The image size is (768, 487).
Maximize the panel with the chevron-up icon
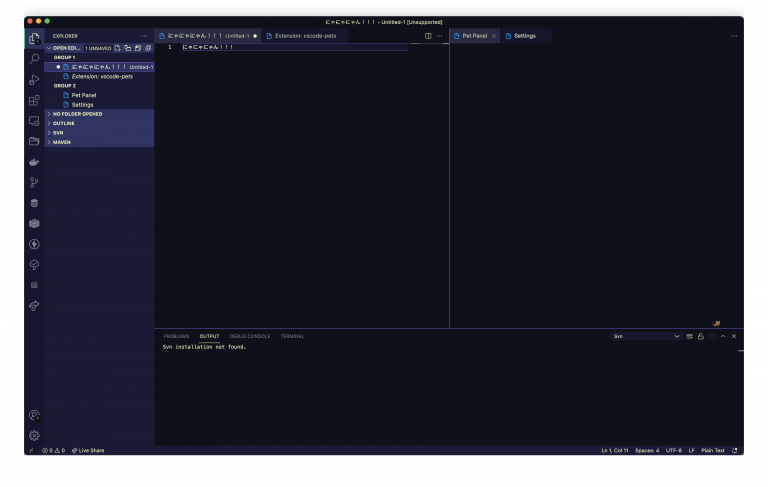[x=723, y=336]
